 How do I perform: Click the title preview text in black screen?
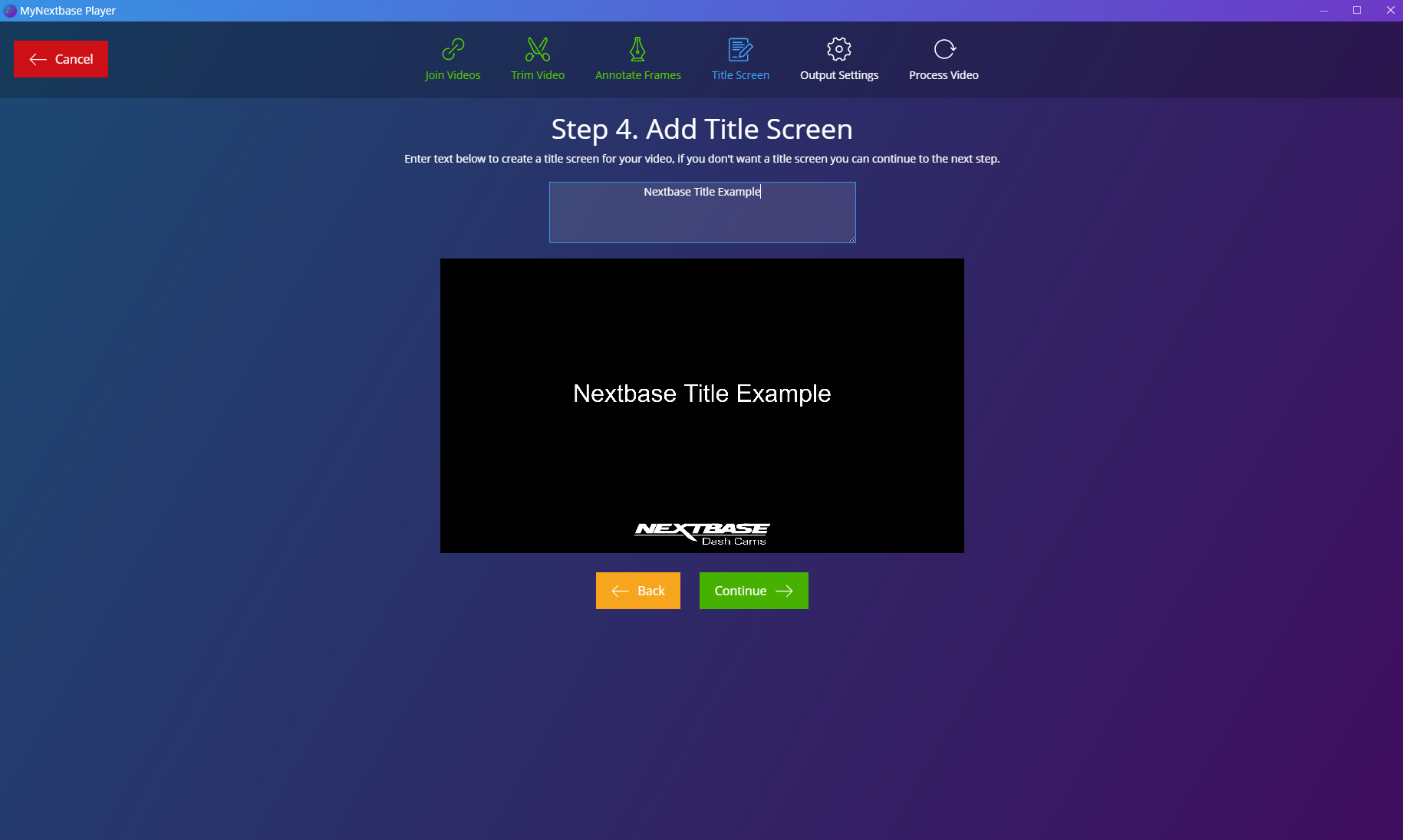coord(702,394)
